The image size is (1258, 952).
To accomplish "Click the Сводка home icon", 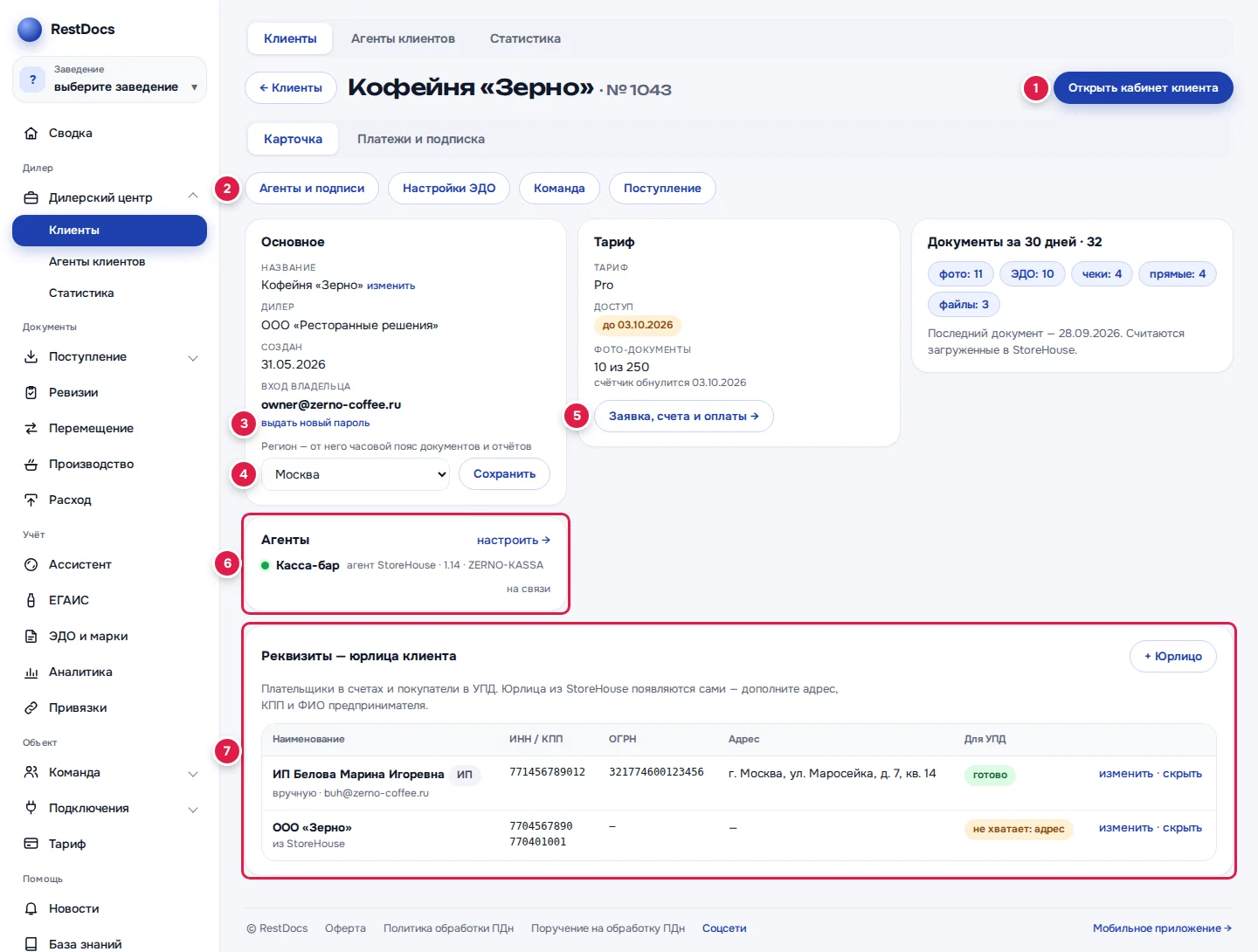I will (31, 134).
